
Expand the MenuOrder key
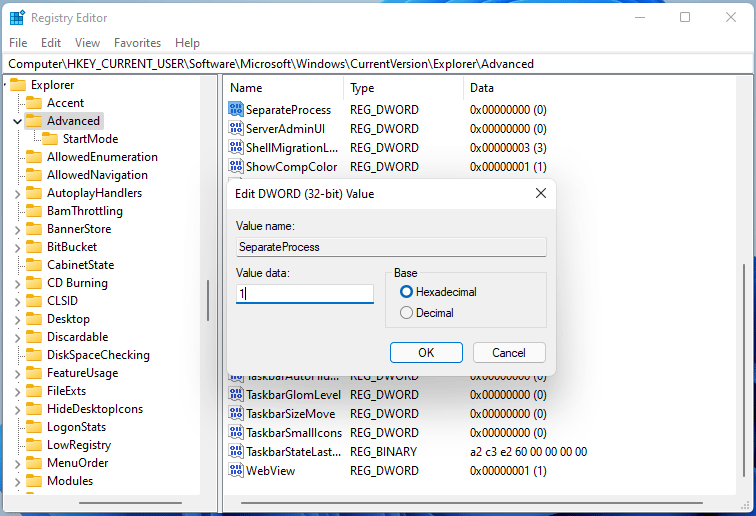pos(17,464)
